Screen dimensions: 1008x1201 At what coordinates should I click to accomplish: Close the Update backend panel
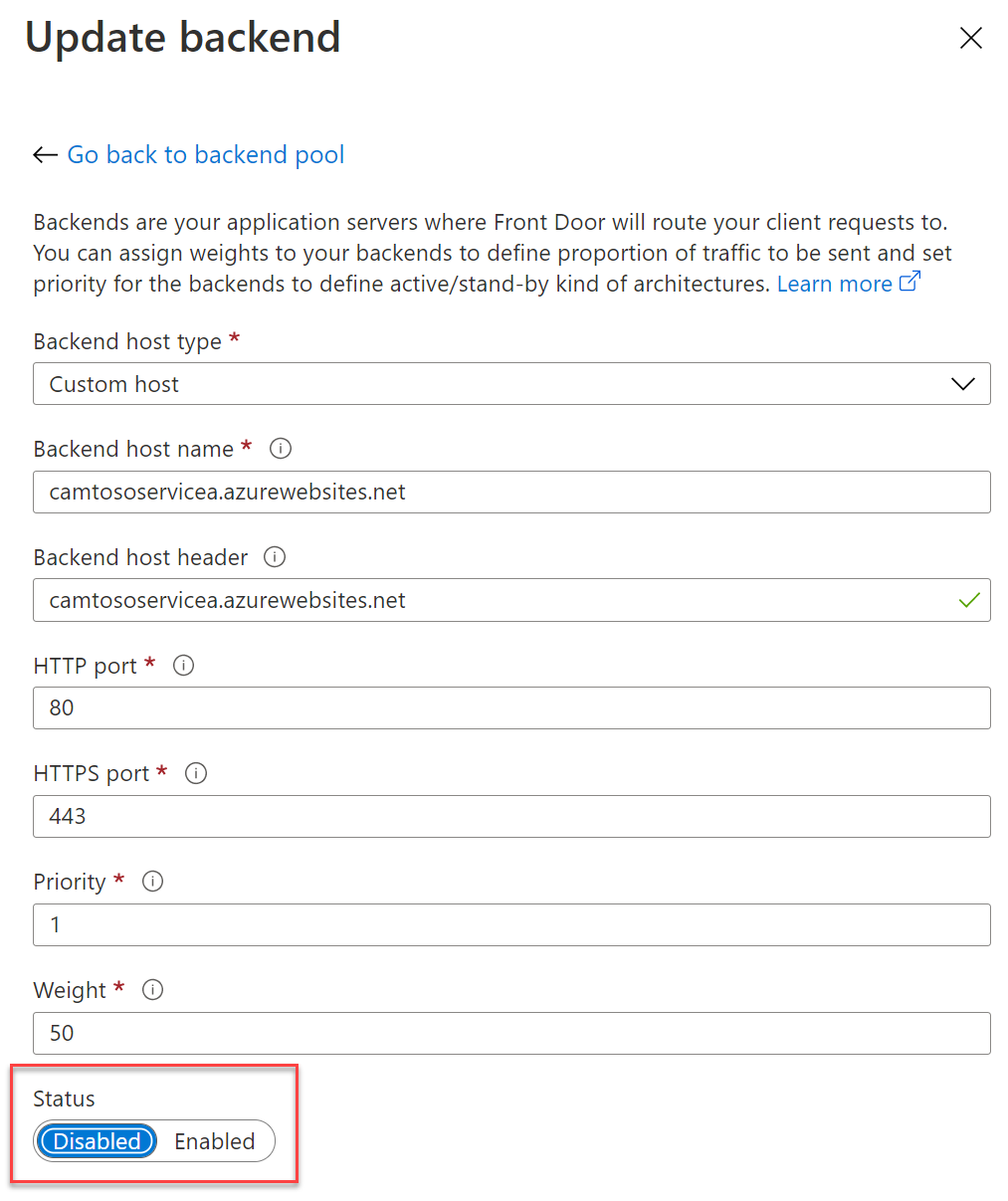(970, 38)
